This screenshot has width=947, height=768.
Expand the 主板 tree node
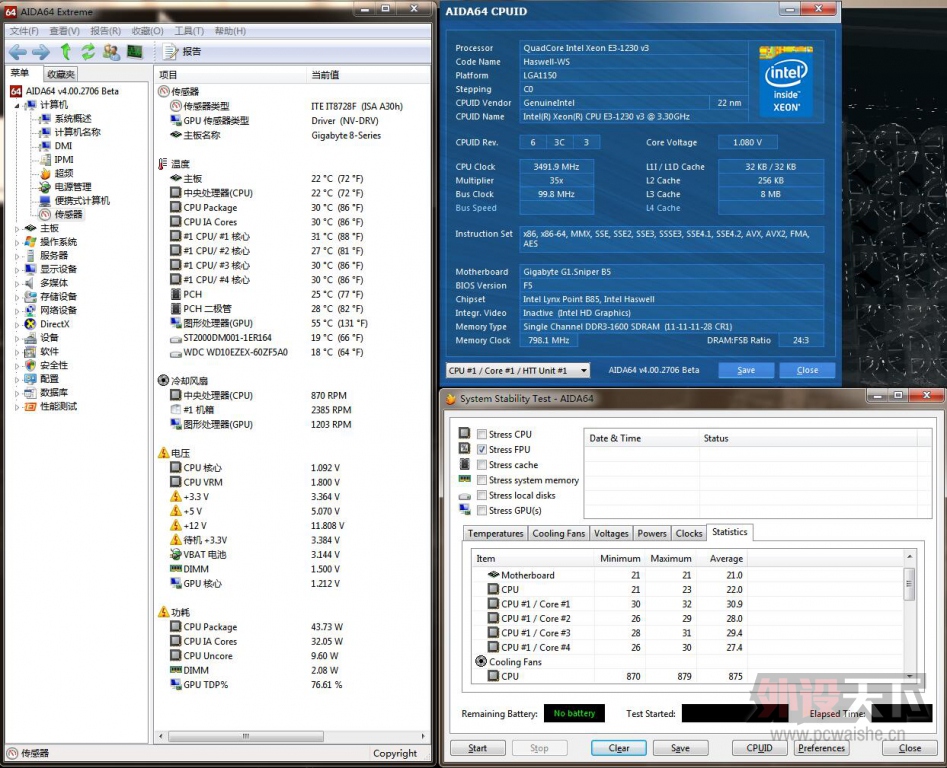pyautogui.click(x=17, y=228)
